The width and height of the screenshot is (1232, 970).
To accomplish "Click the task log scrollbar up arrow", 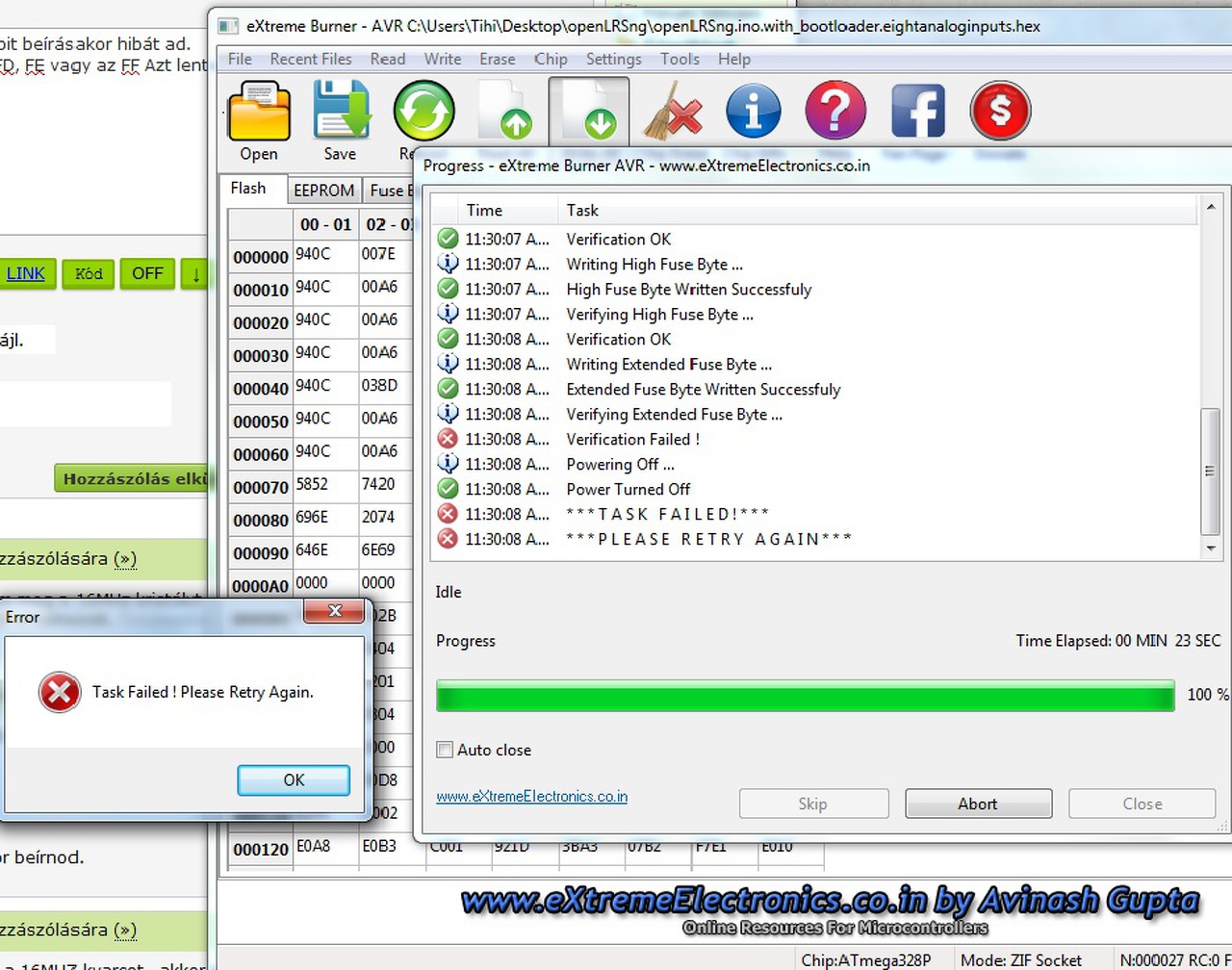I will [1210, 207].
